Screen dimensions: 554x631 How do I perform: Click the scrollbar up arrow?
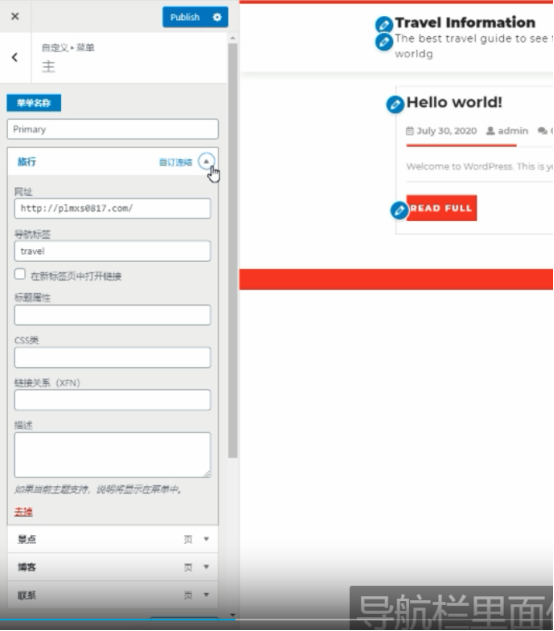pyautogui.click(x=233, y=38)
